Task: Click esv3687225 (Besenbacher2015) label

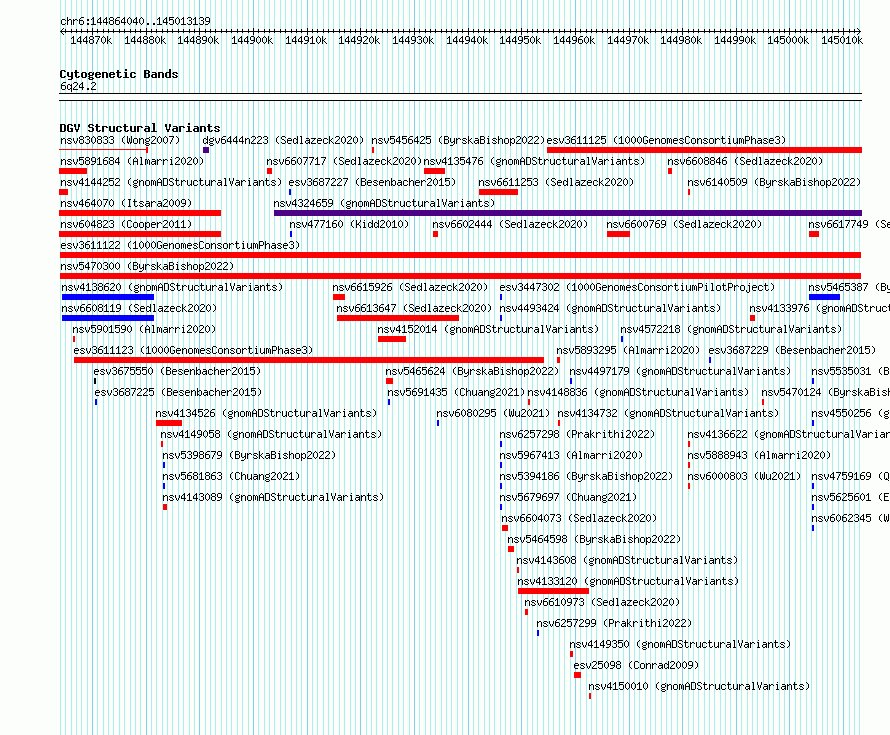Action: [x=178, y=392]
